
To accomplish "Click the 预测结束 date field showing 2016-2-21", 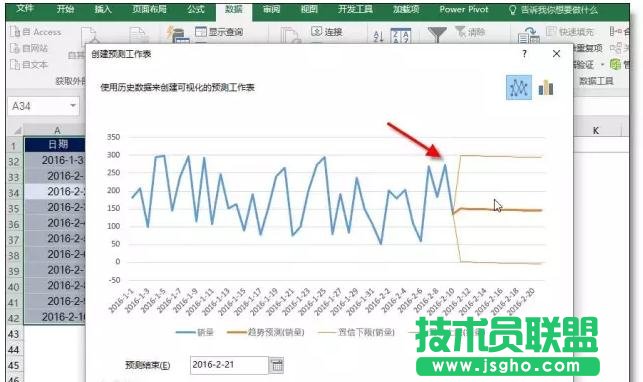I will pos(229,365).
